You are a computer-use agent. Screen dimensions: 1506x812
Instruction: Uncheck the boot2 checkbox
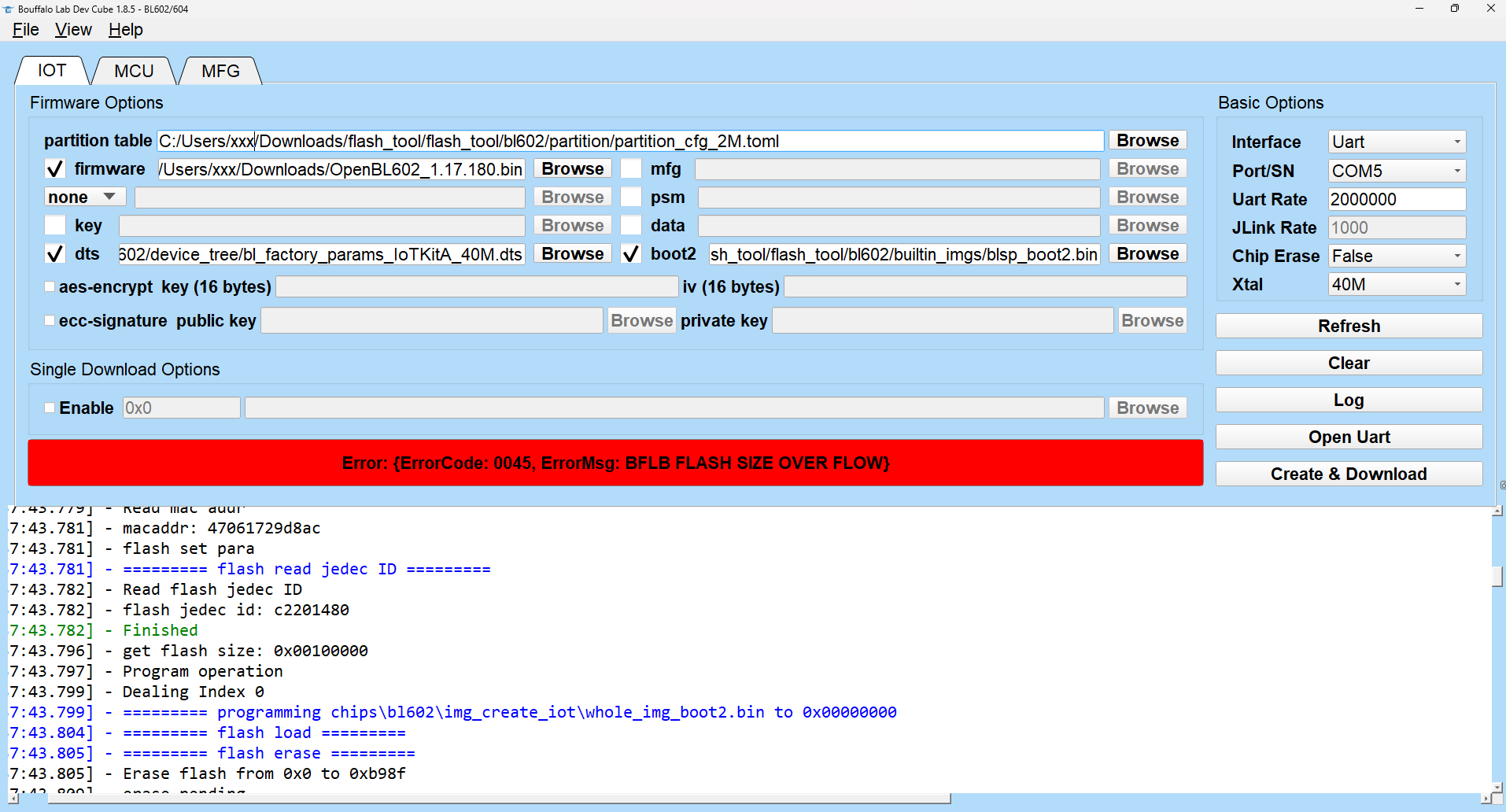pos(631,253)
